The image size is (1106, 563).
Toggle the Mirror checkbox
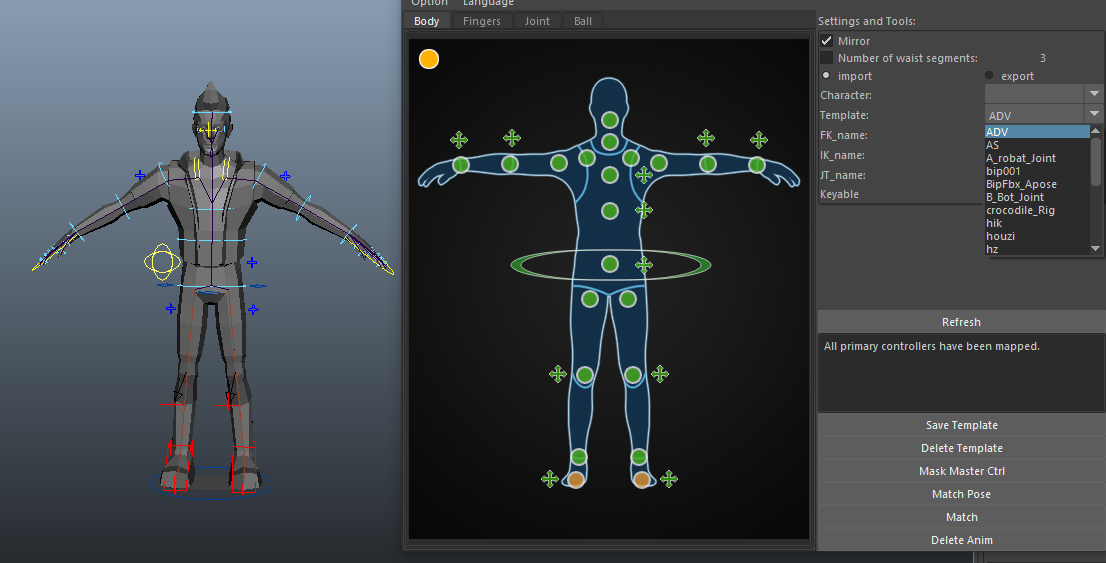[x=827, y=41]
